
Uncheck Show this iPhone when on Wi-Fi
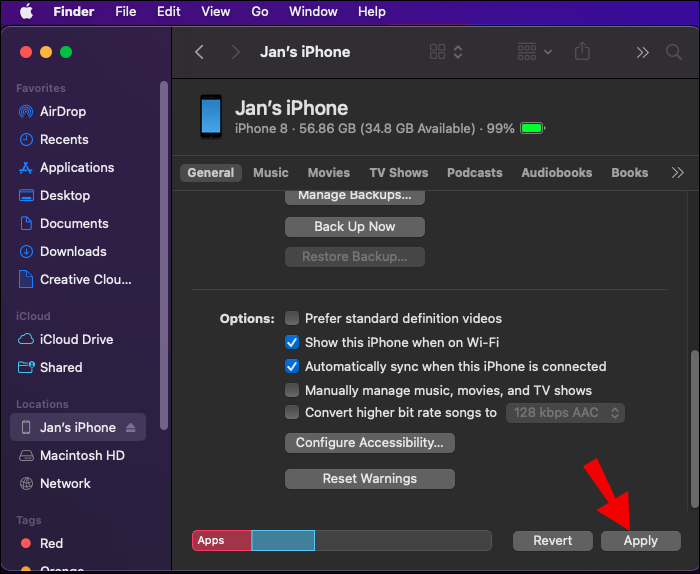coord(292,342)
